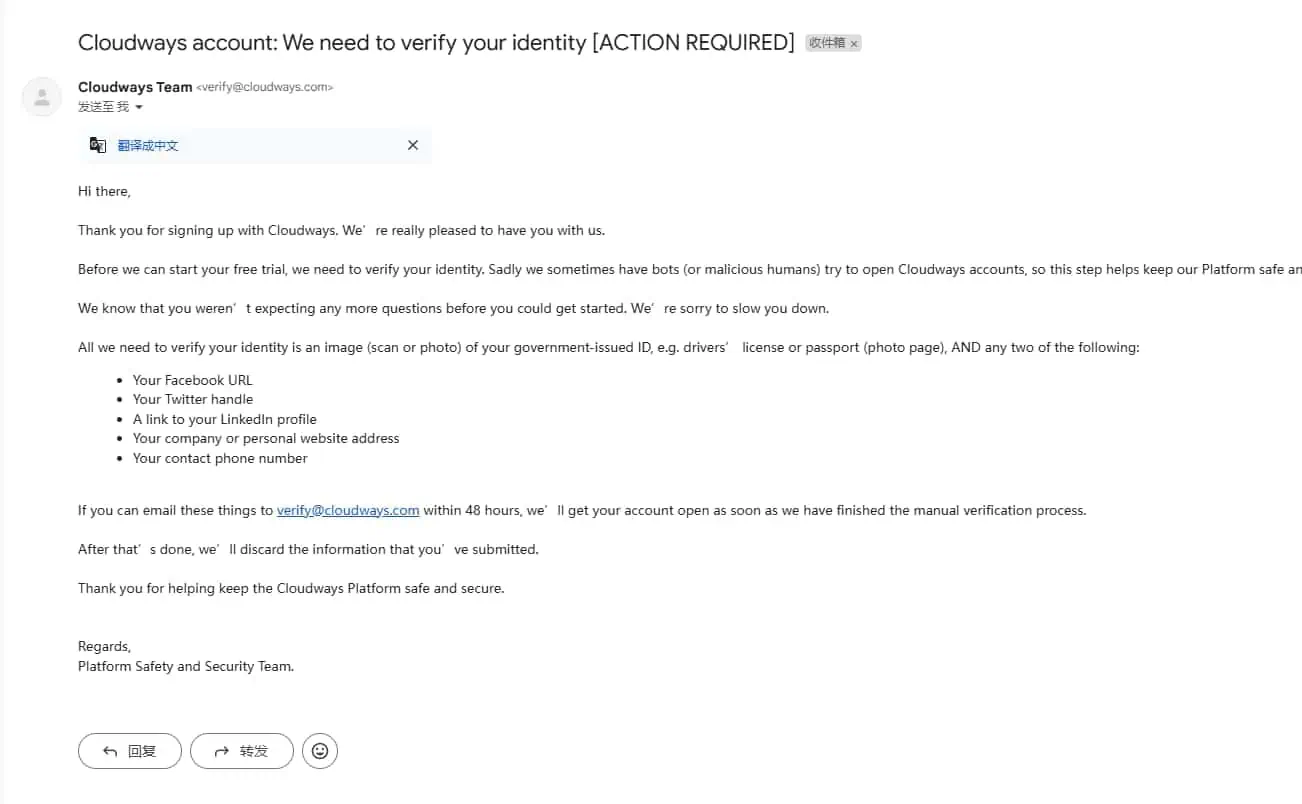Click the Cloudways Team sender name
This screenshot has width=1302, height=804.
point(135,87)
